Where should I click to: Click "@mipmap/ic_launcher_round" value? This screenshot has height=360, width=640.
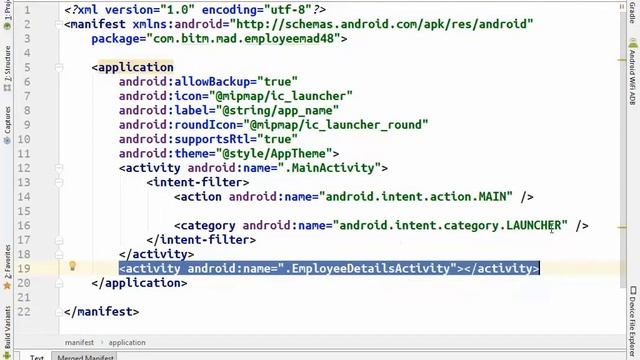(336, 125)
